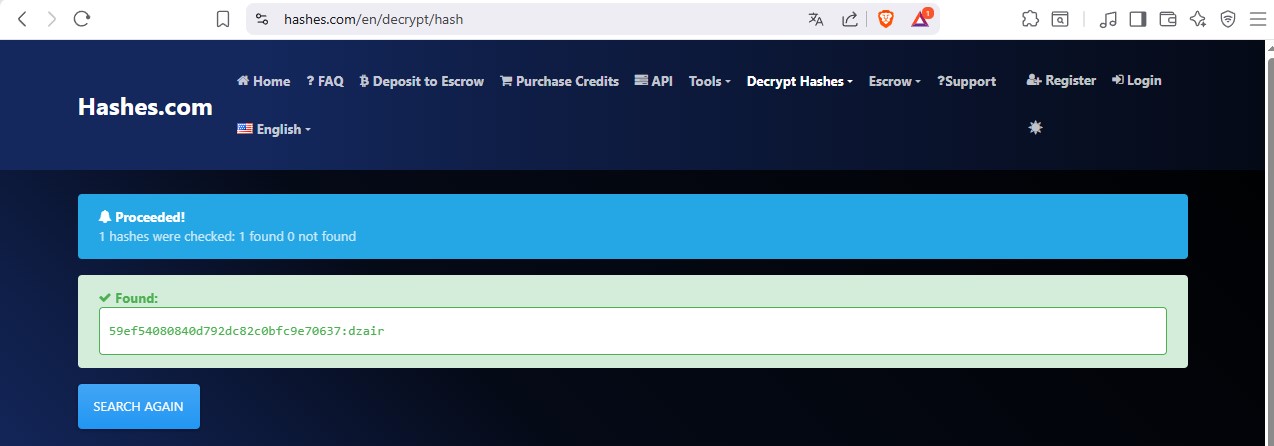Click the Login link
1274x446 pixels.
(x=1137, y=80)
